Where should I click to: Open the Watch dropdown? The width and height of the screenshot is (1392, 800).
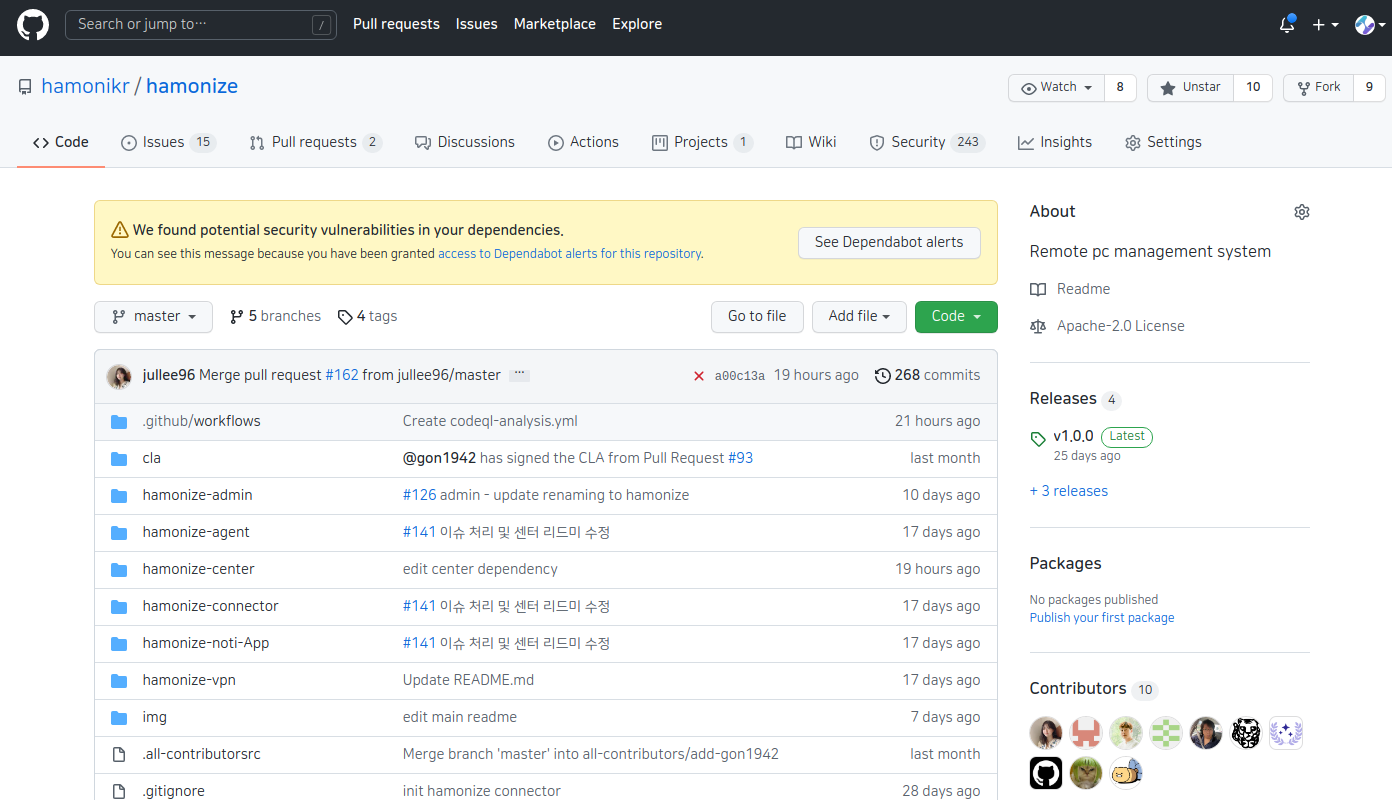click(1056, 88)
